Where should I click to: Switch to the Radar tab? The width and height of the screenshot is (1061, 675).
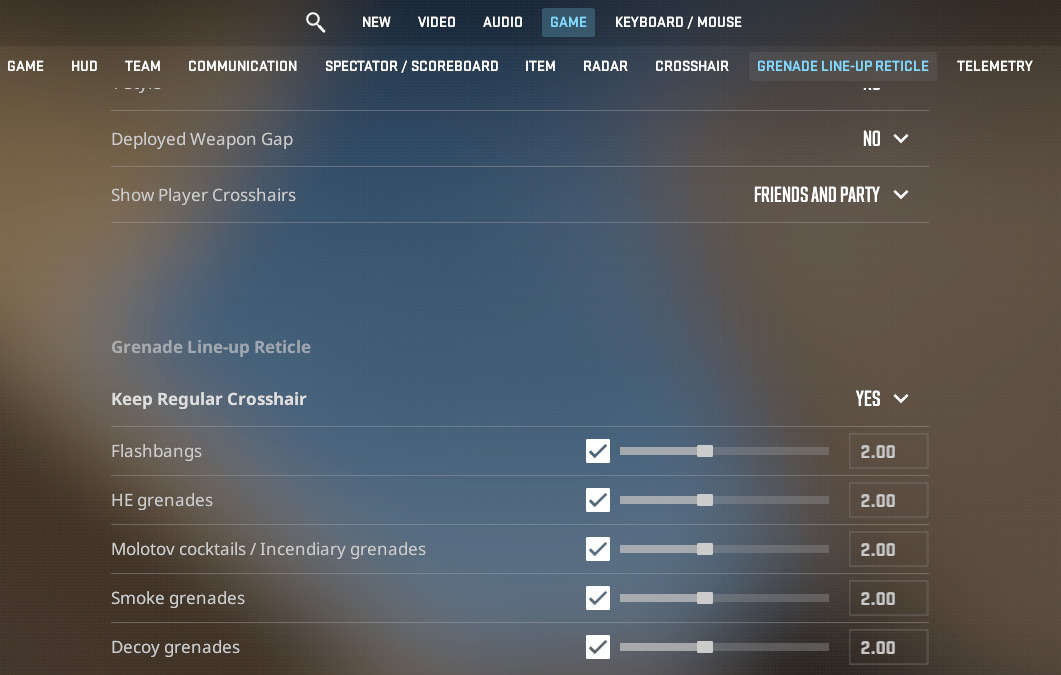tap(605, 66)
